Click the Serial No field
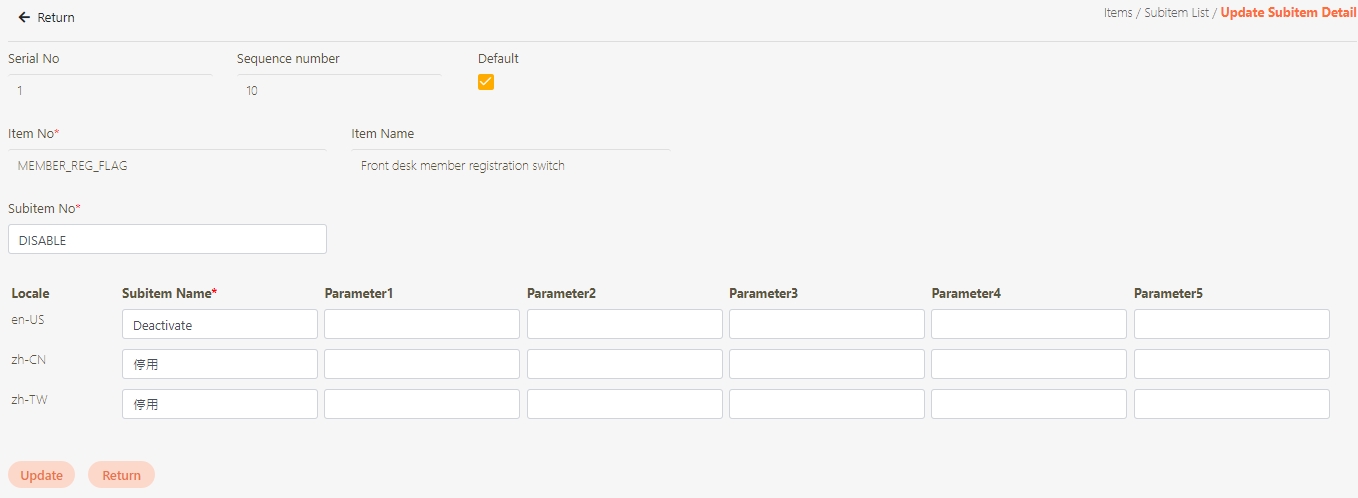Viewport: 1358px width, 498px height. (110, 91)
